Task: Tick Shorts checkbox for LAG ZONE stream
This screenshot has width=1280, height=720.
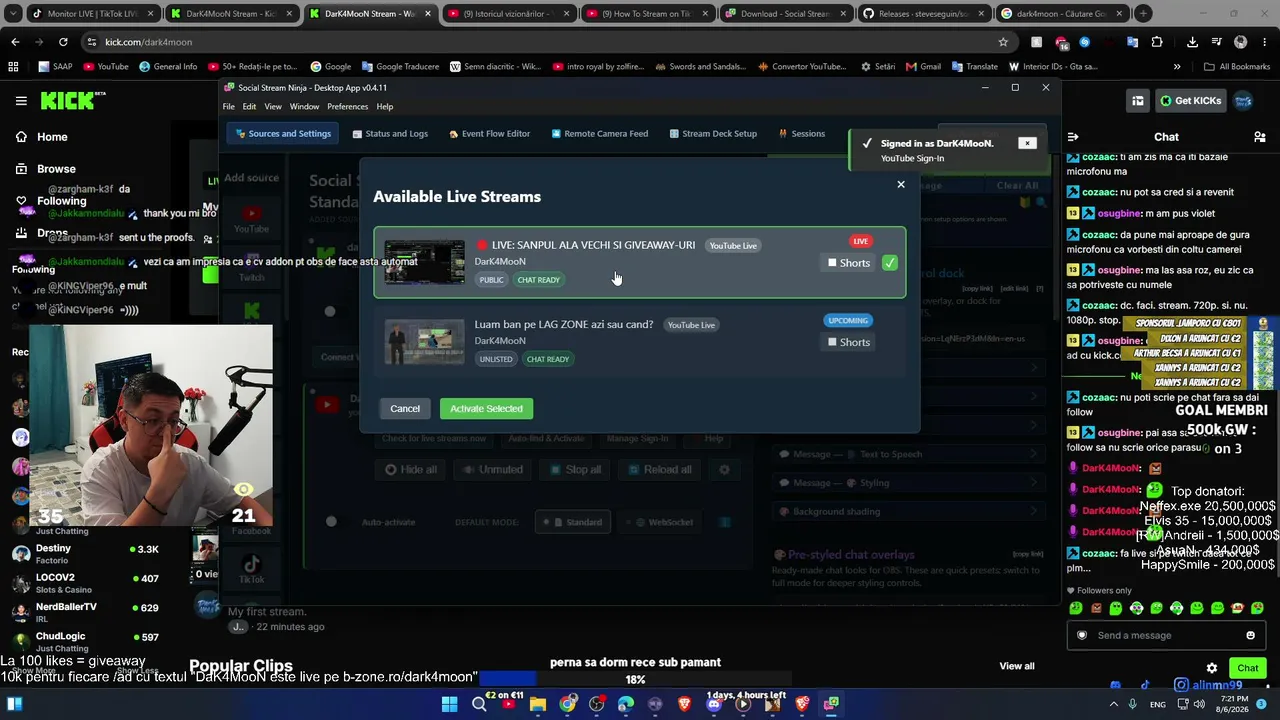Action: 832,342
